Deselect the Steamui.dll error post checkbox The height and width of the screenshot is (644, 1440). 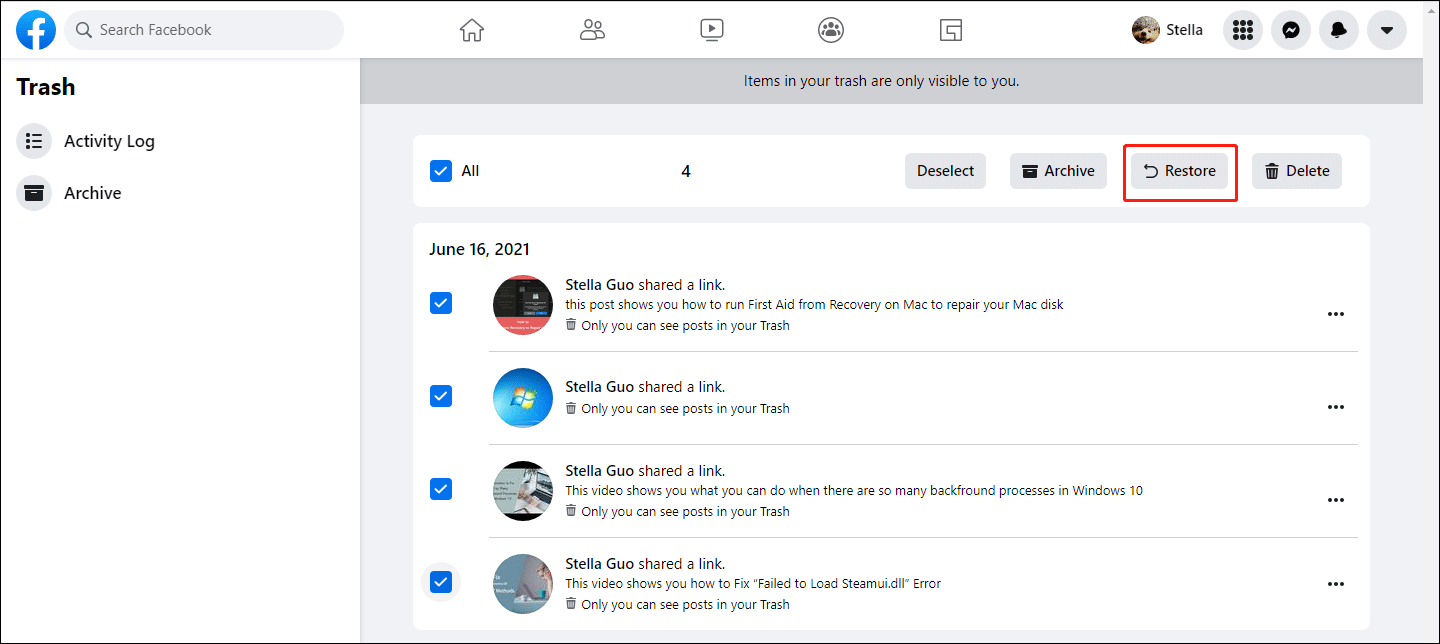click(x=441, y=582)
